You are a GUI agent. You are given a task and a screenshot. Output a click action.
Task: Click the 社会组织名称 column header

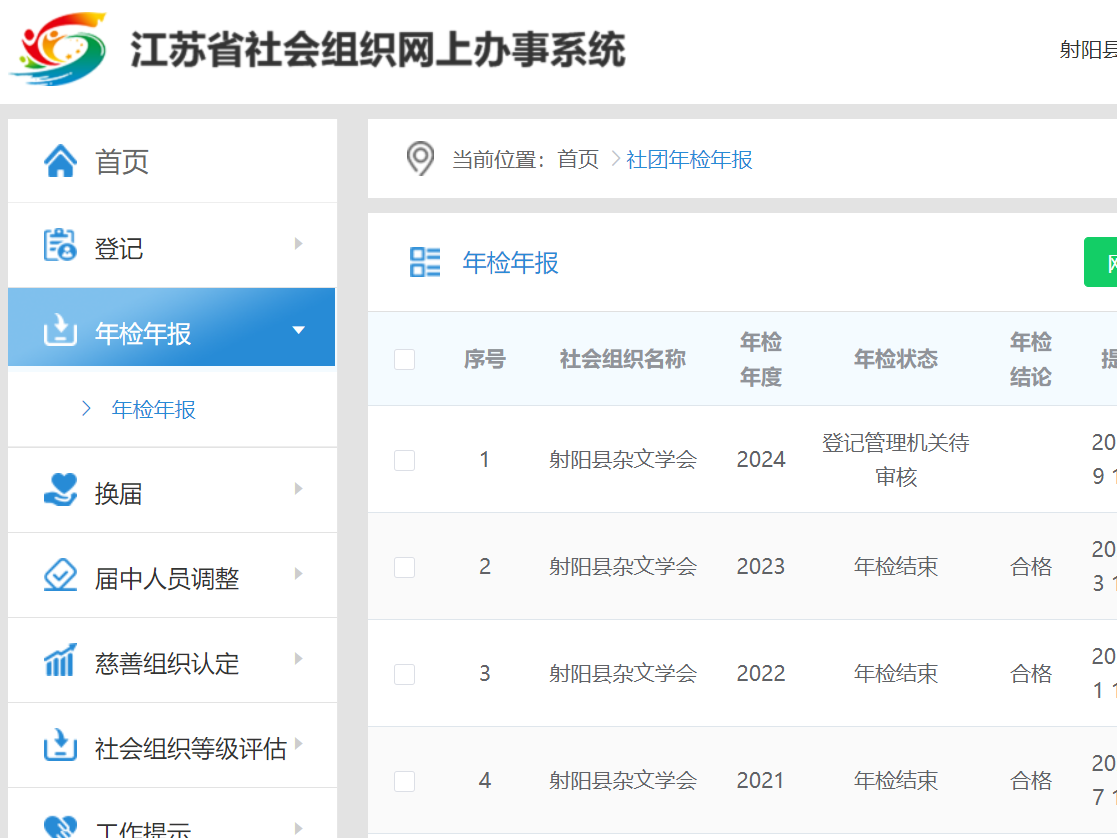(x=623, y=358)
